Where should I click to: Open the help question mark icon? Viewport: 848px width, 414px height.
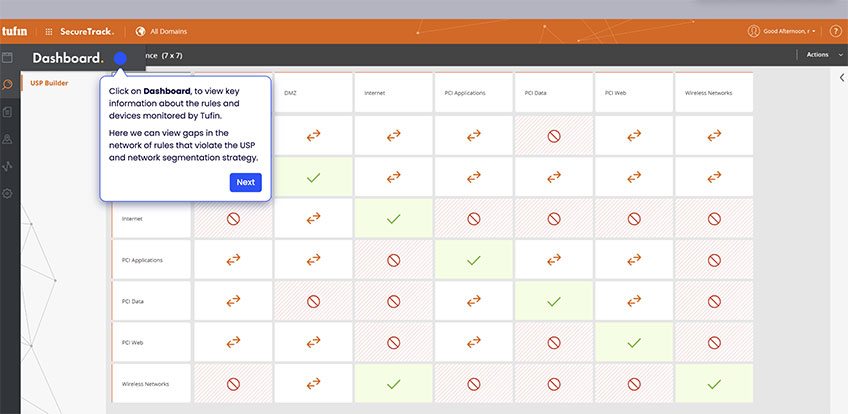(x=836, y=31)
